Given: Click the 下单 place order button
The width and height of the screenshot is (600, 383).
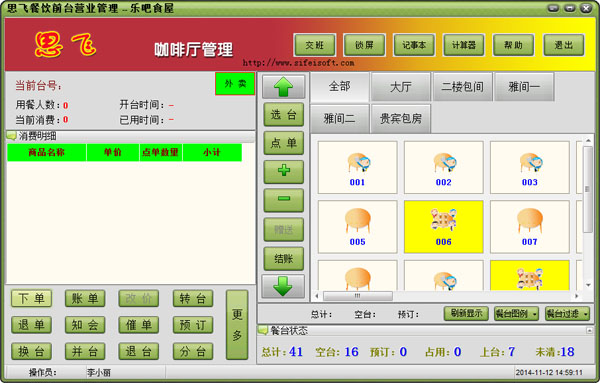Looking at the screenshot, I should point(31,298).
